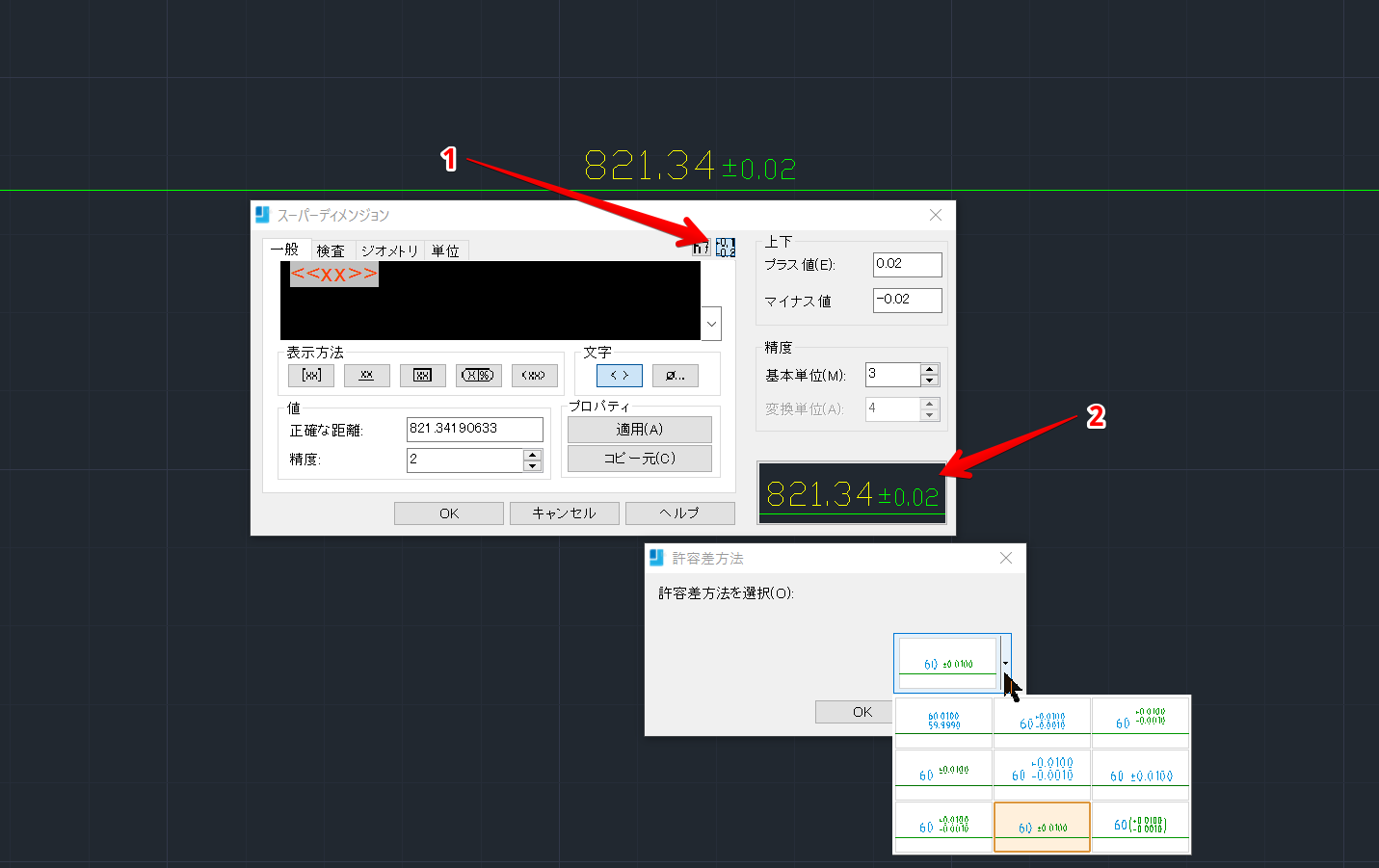
Task: Choose the 60.0100/59.9990 limits tolerance style
Action: [x=944, y=723]
